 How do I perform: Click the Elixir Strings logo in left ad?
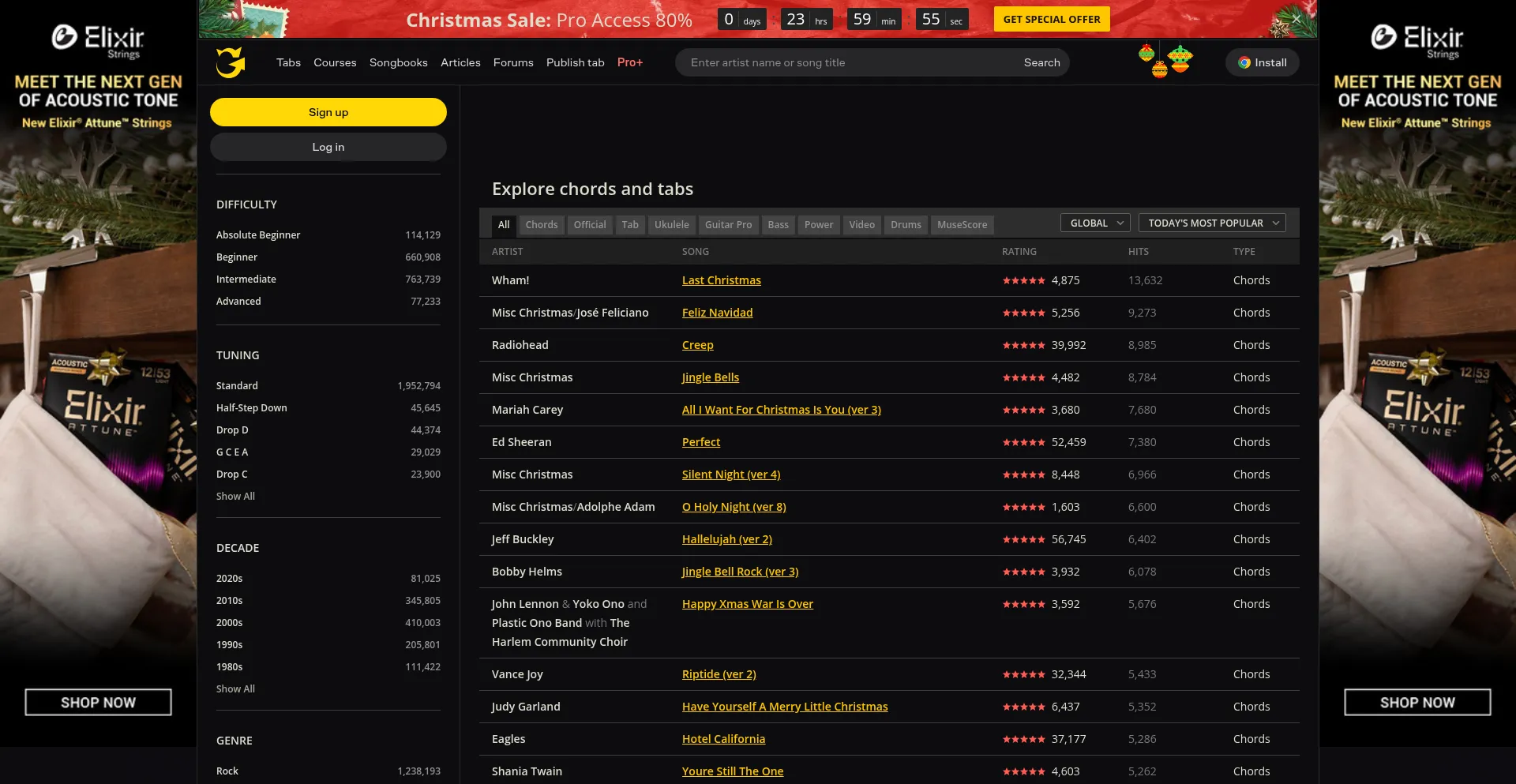point(98,41)
